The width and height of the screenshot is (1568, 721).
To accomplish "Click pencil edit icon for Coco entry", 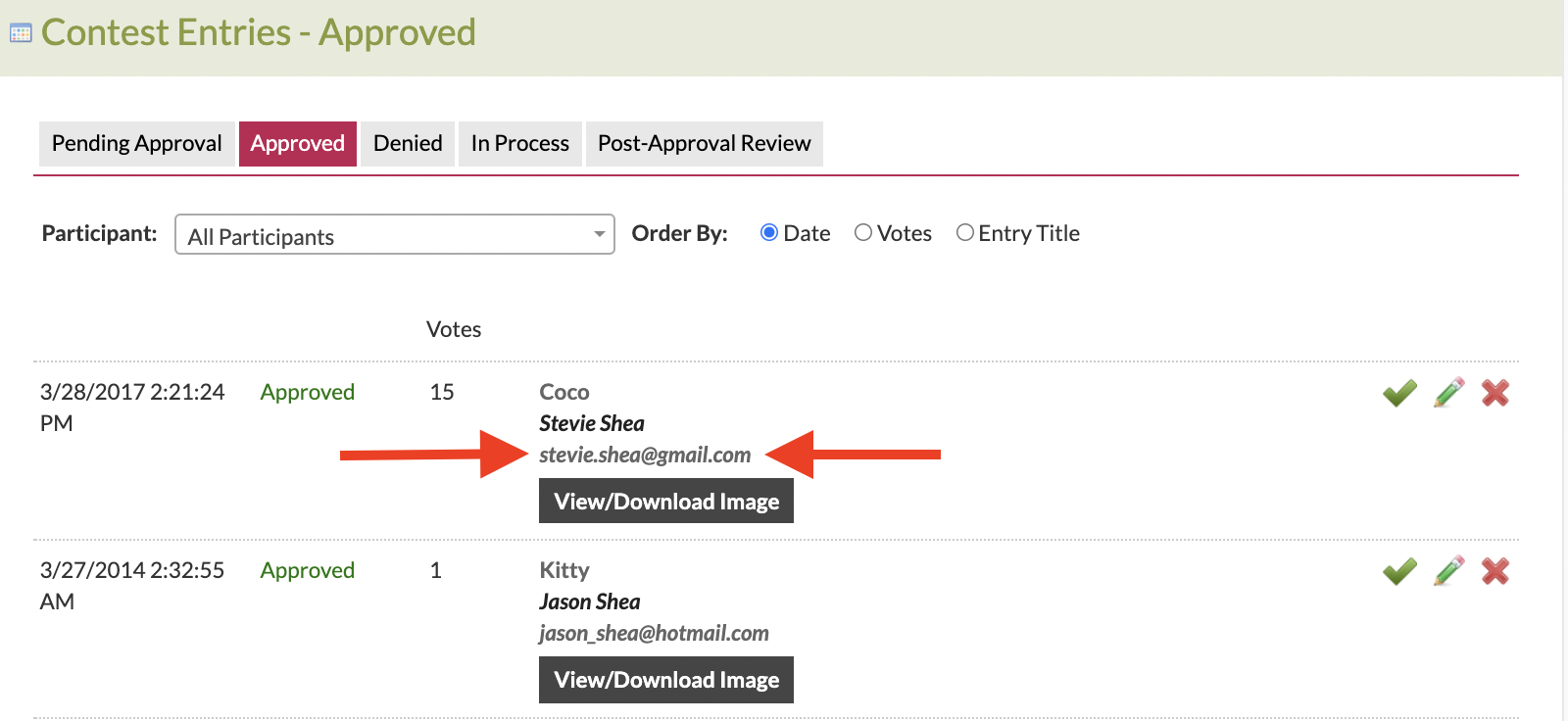I will click(x=1448, y=393).
